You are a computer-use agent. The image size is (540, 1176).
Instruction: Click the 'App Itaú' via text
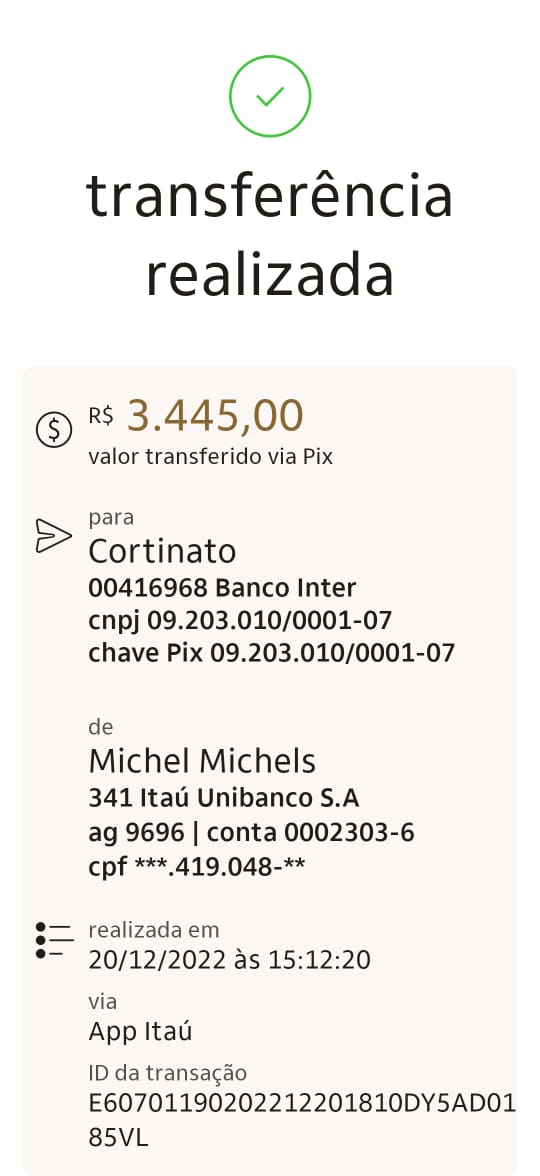[140, 1032]
